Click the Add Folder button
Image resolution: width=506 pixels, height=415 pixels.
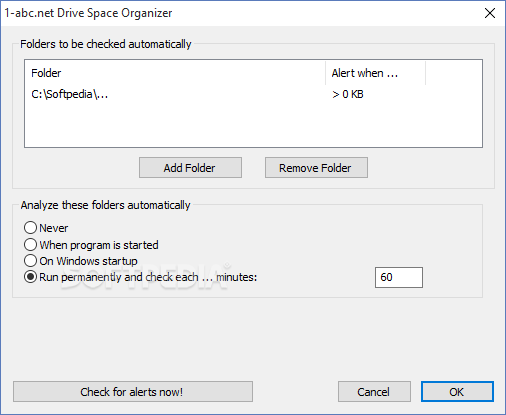point(190,168)
